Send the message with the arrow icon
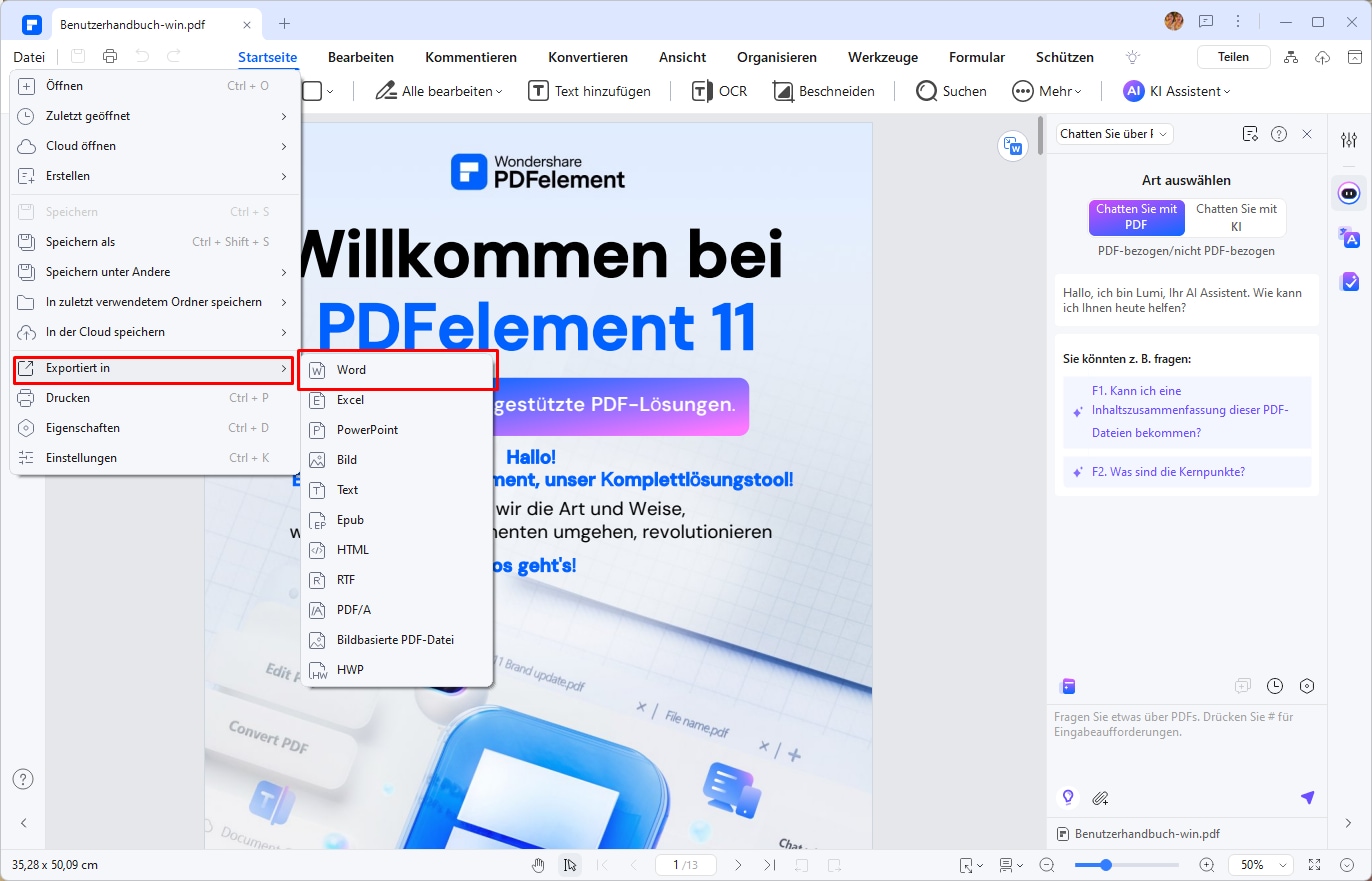The image size is (1372, 881). click(x=1307, y=797)
